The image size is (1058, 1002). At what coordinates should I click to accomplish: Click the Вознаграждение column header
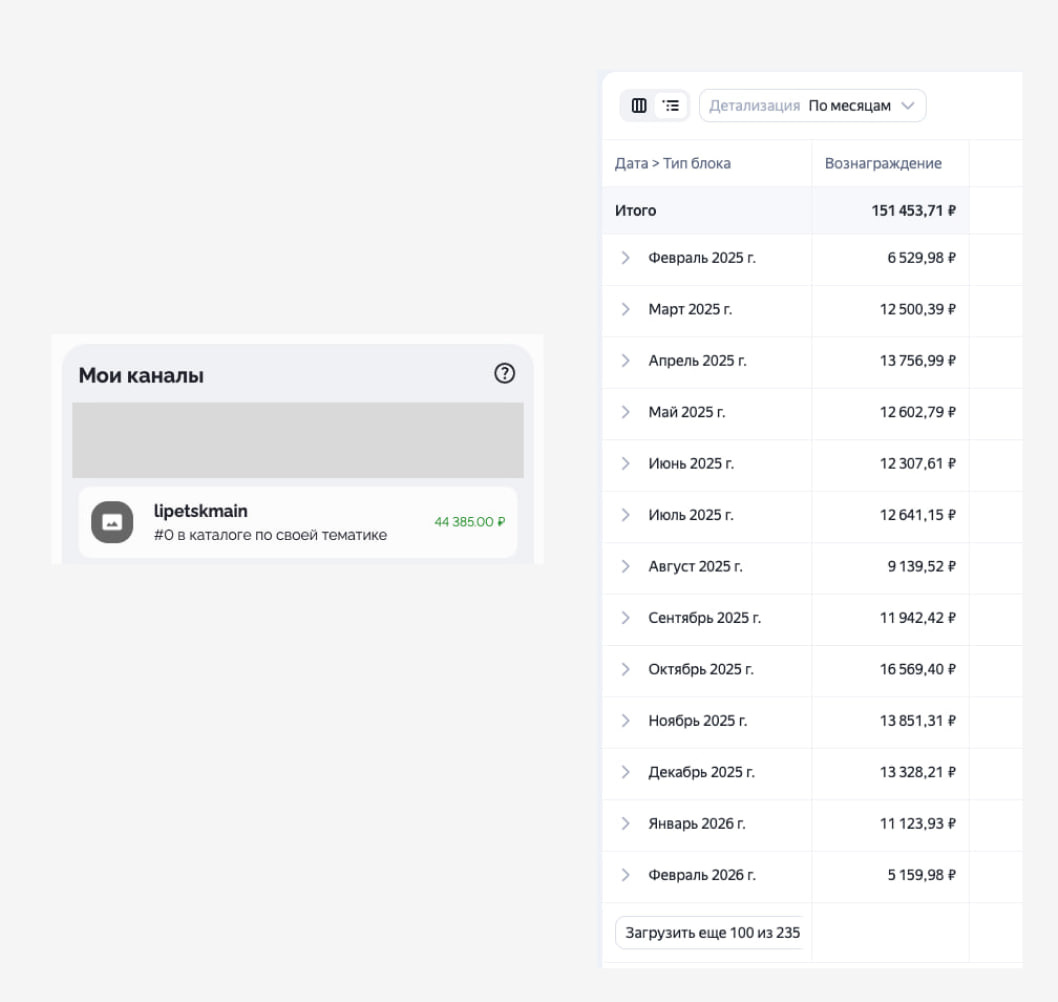(x=883, y=163)
